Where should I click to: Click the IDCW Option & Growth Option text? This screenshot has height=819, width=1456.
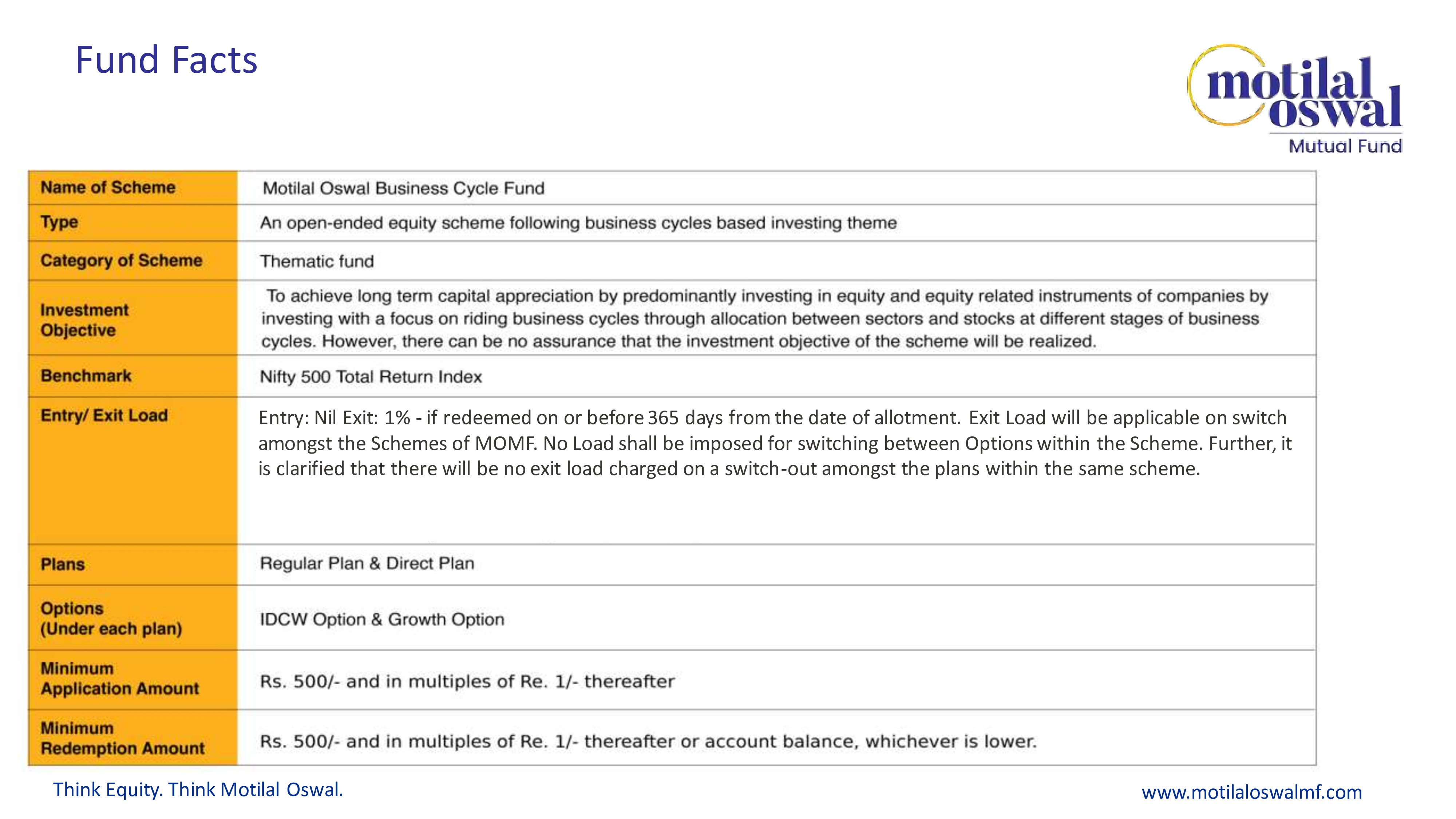[381, 620]
